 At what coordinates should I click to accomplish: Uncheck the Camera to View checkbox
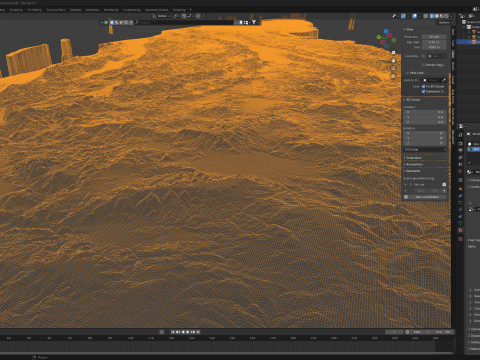tap(423, 91)
